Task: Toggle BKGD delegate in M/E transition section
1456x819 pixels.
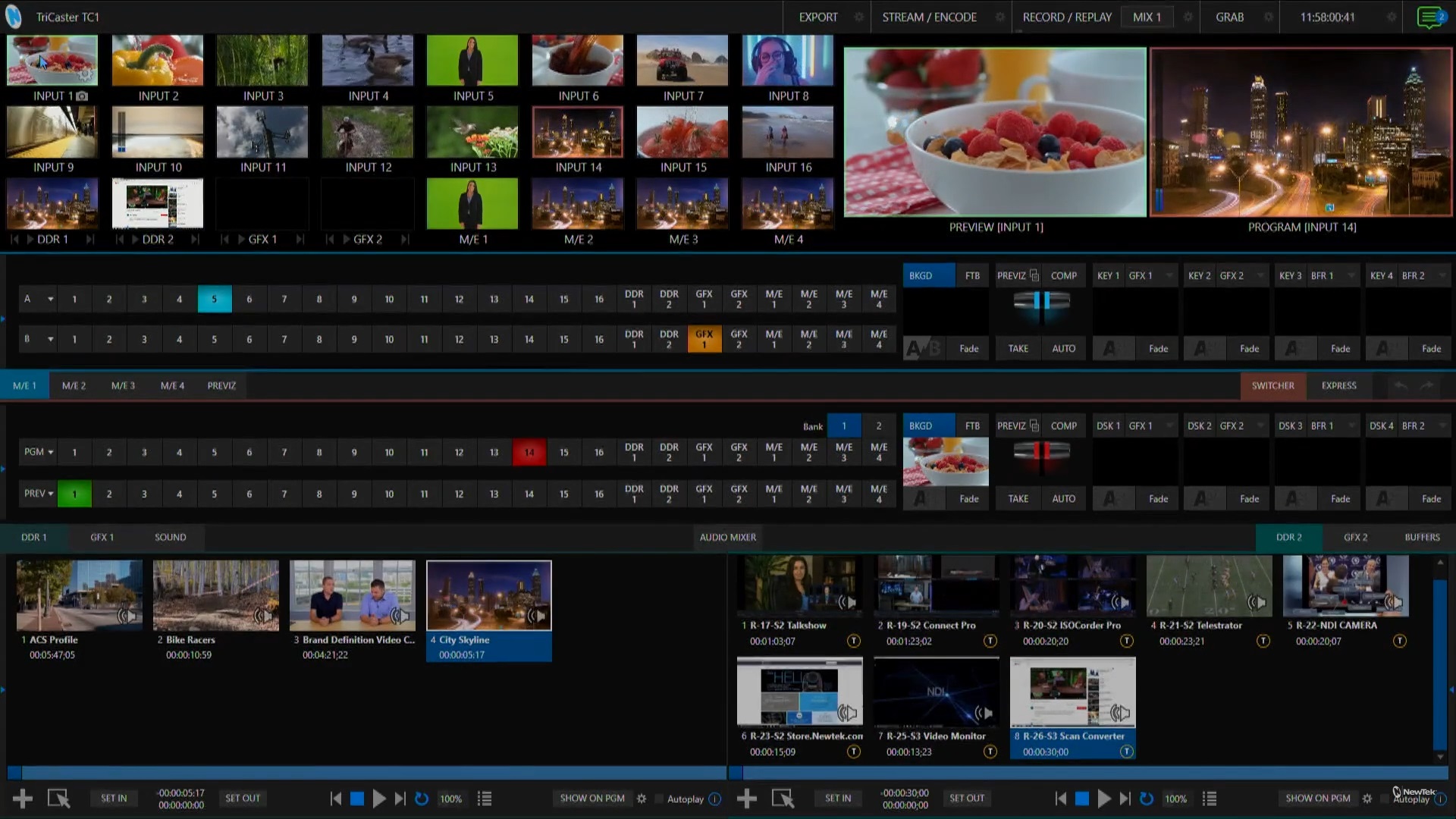Action: [x=929, y=276]
